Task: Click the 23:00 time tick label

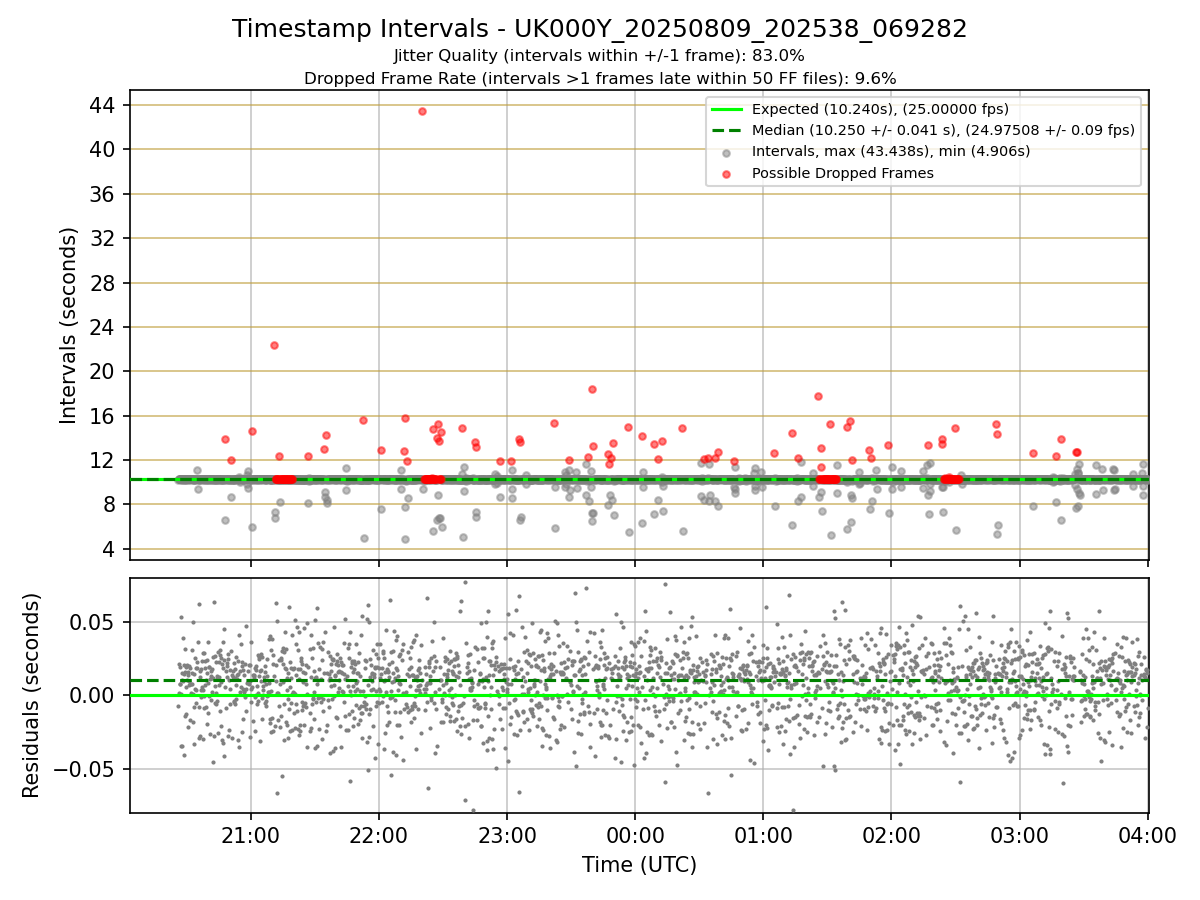Action: [507, 836]
